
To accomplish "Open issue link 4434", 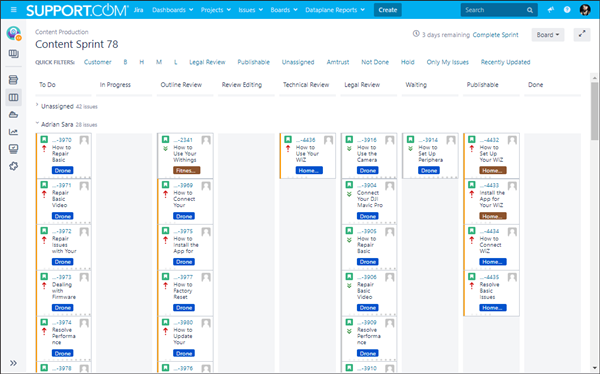I will 489,231.
